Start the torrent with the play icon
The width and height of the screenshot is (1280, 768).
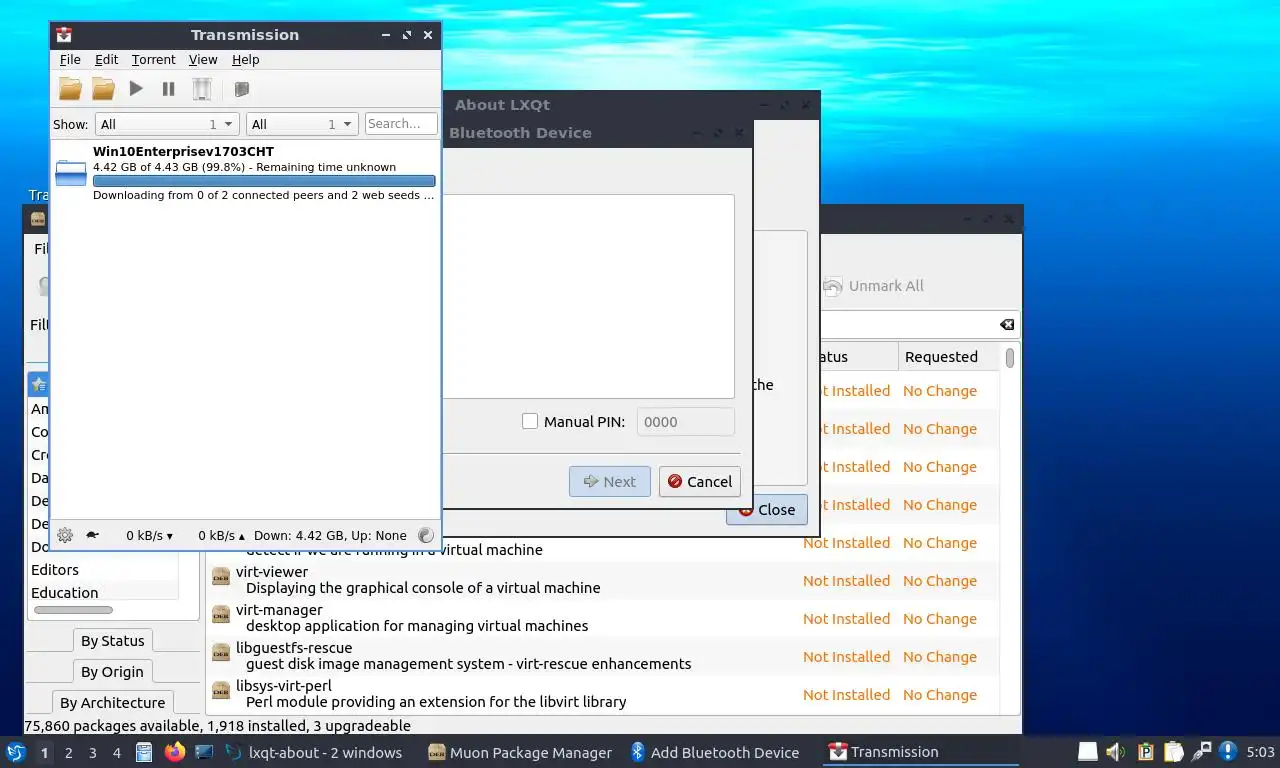click(136, 89)
